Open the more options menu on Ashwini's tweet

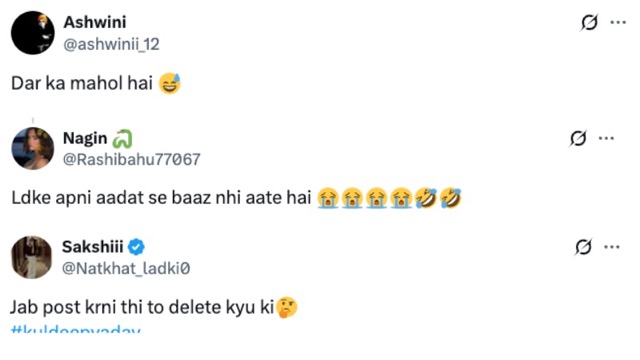pos(618,22)
